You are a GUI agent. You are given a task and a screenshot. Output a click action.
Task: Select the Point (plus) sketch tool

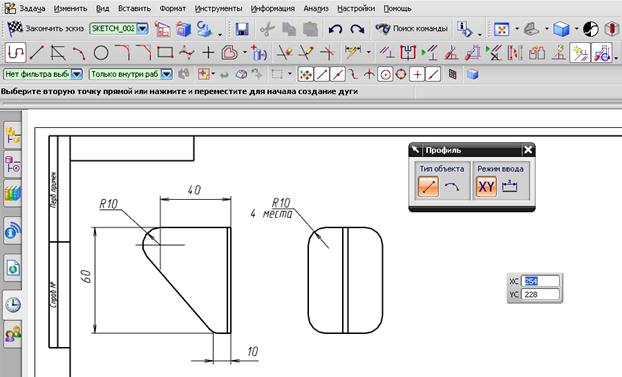208,52
